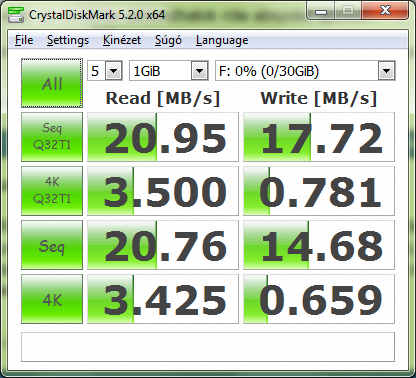Image resolution: width=416 pixels, height=378 pixels.
Task: Click the 4K Q32T1 read result 3.500
Action: point(163,191)
